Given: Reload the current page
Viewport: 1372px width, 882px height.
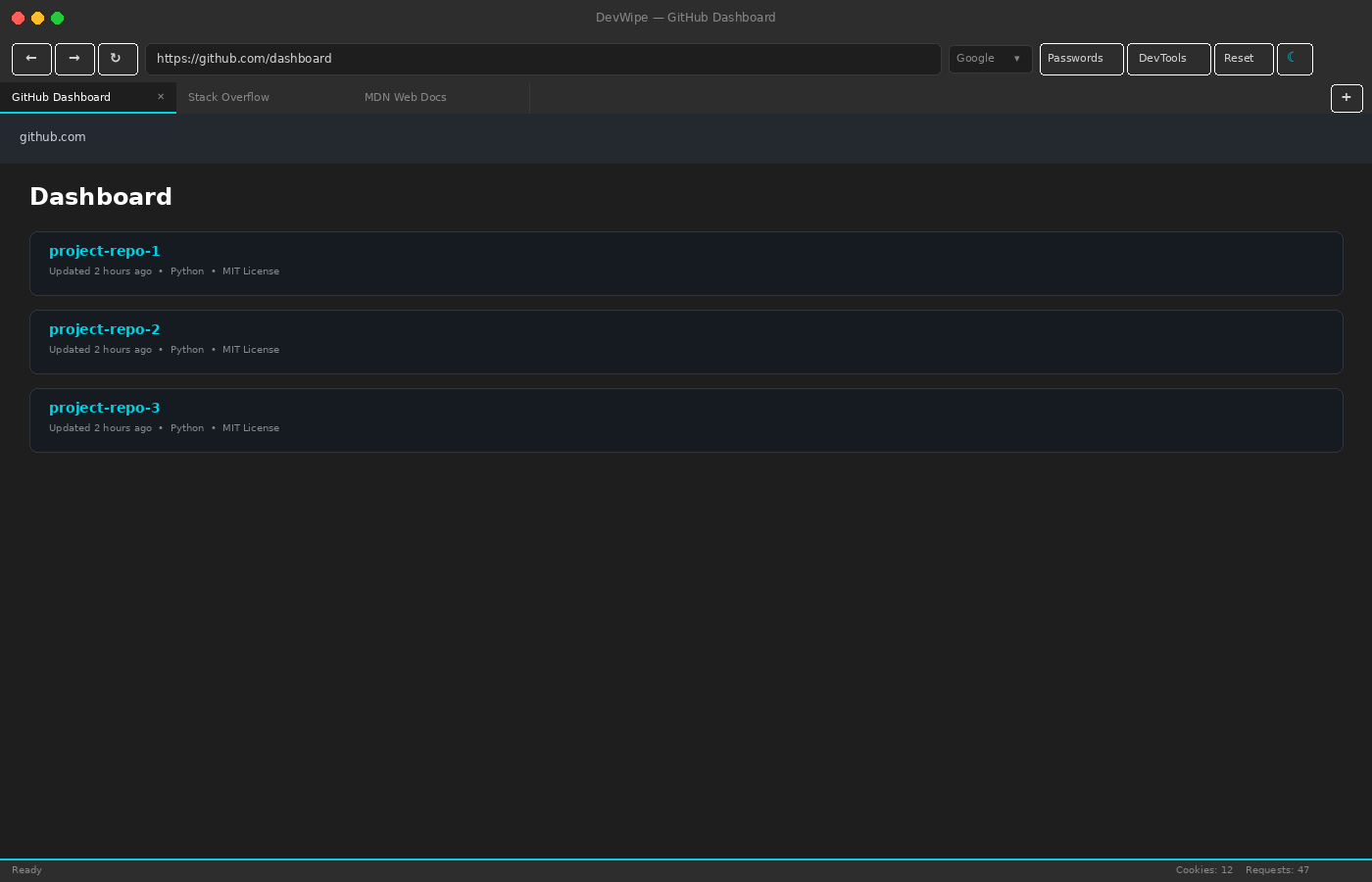Looking at the screenshot, I should tap(118, 59).
